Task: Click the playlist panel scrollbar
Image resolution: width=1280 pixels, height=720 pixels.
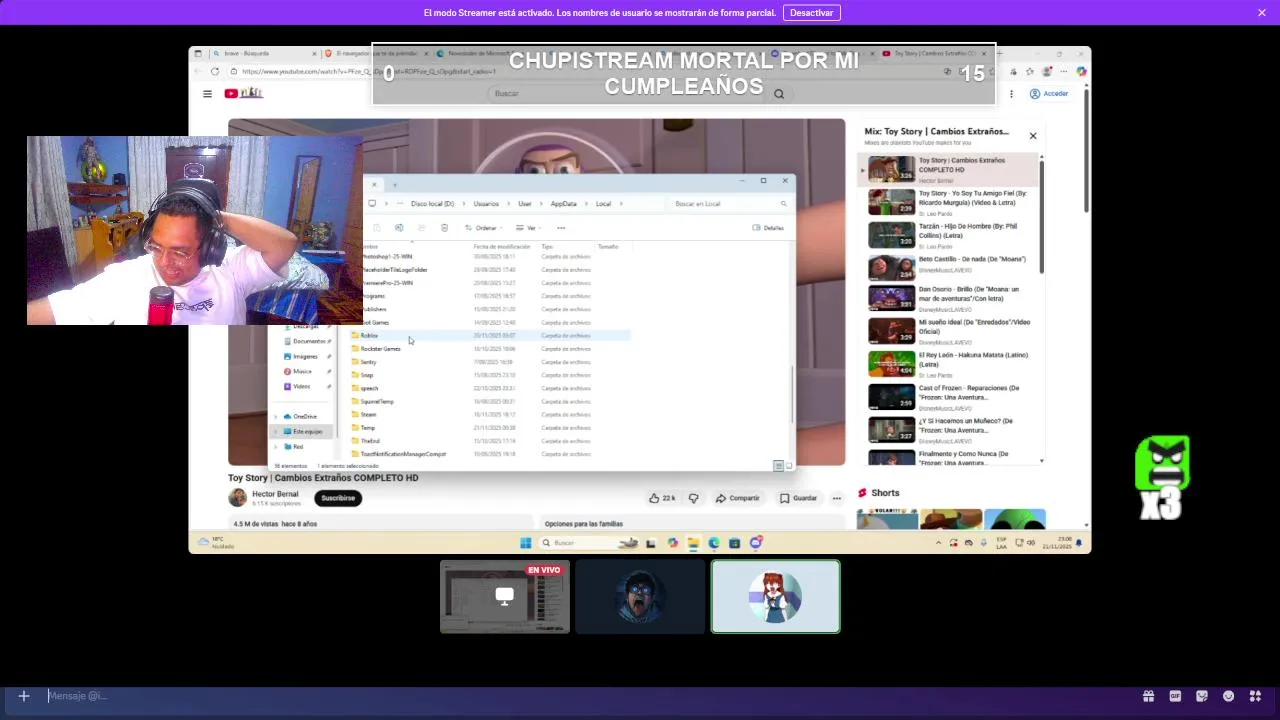Action: pos(1042,215)
